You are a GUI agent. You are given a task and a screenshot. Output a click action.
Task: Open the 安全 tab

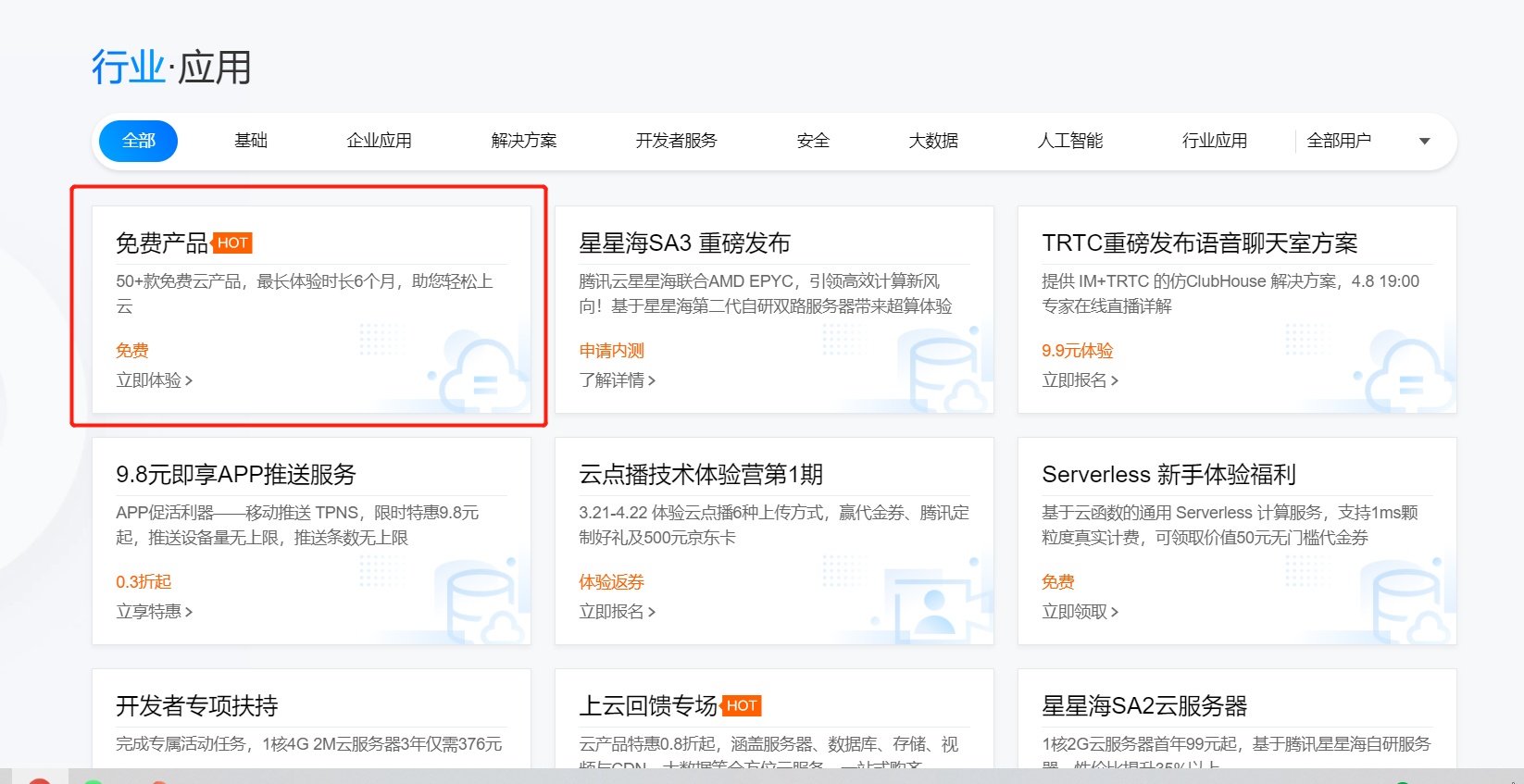813,141
